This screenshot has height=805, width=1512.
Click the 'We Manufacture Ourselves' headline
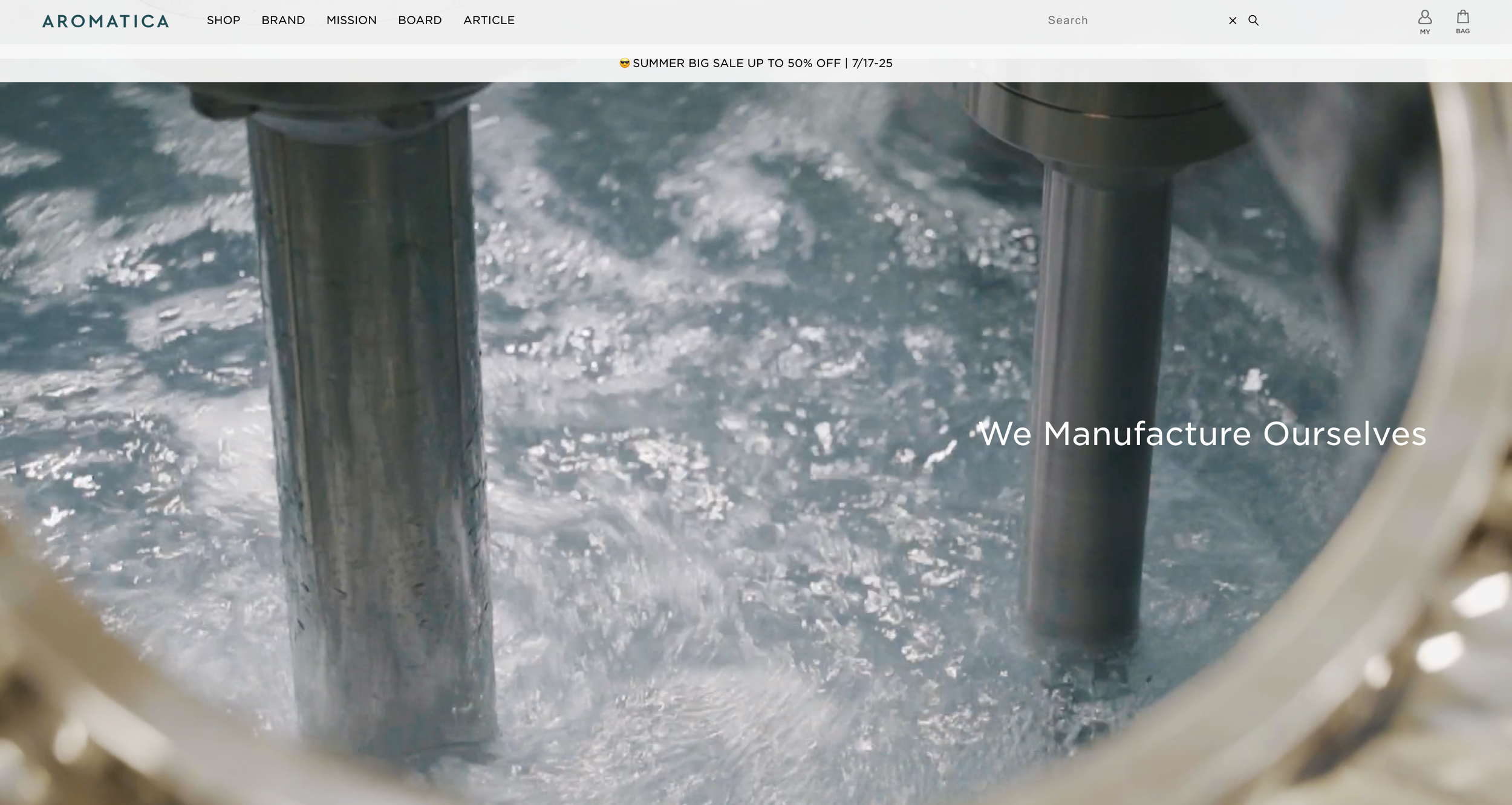(1202, 434)
